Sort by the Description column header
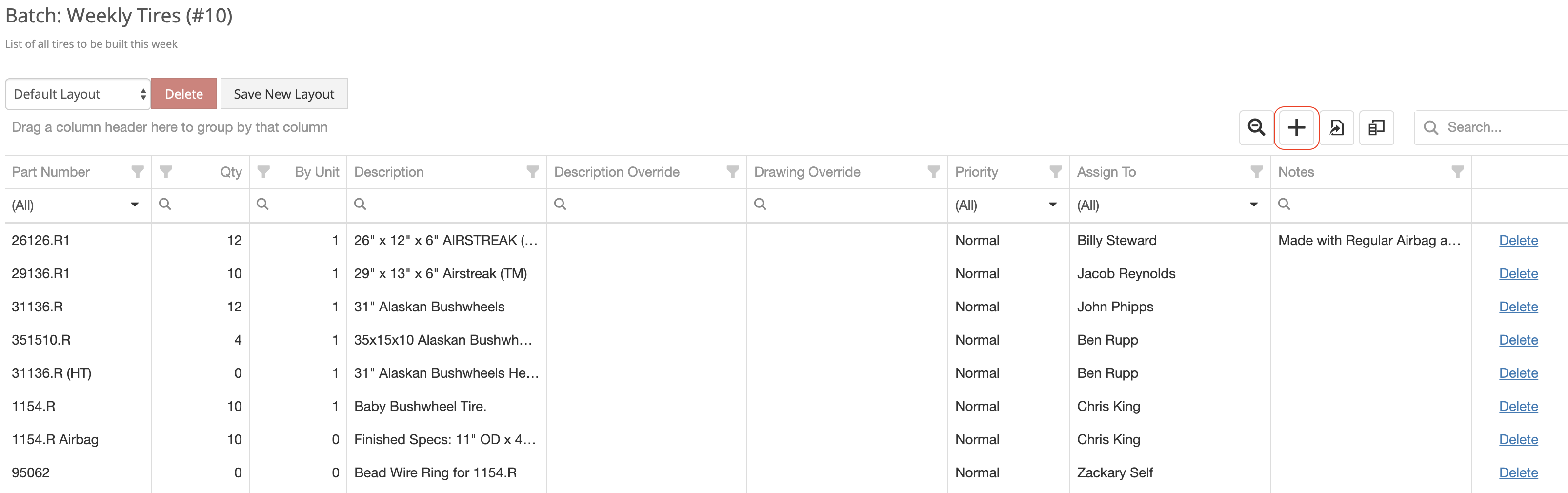This screenshot has width=1568, height=493. [x=389, y=172]
